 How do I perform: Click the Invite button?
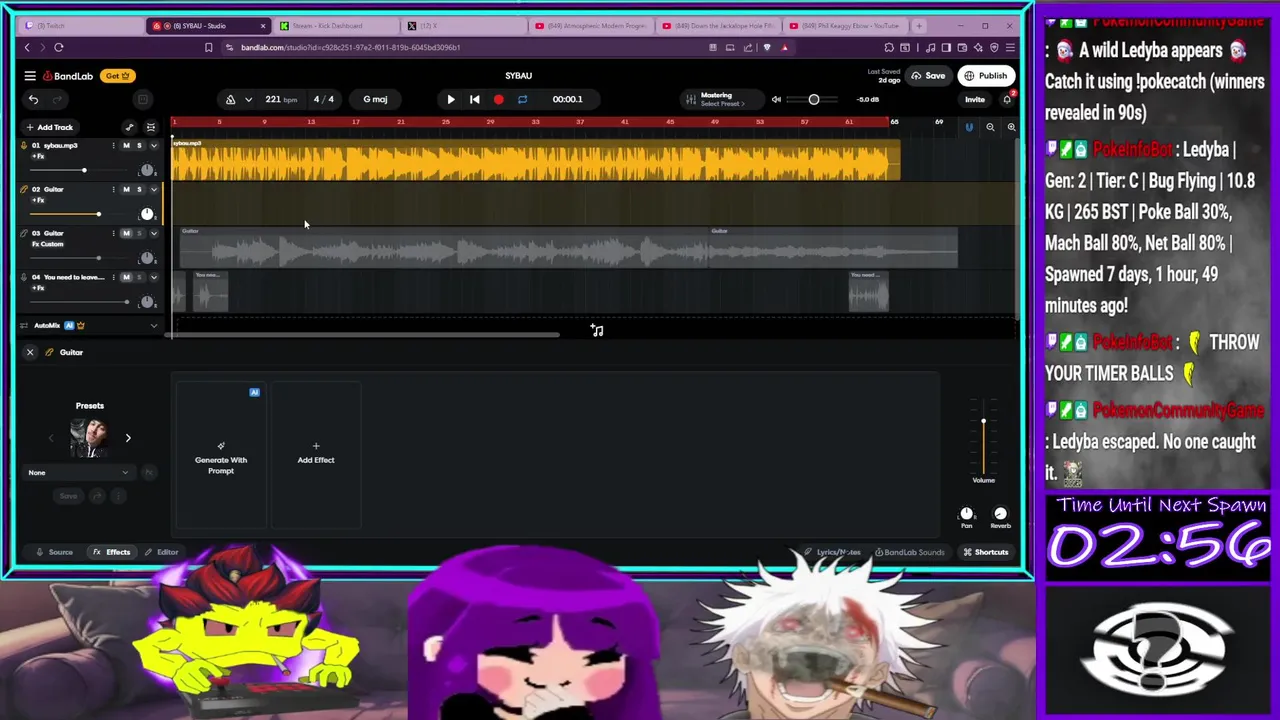[x=974, y=99]
